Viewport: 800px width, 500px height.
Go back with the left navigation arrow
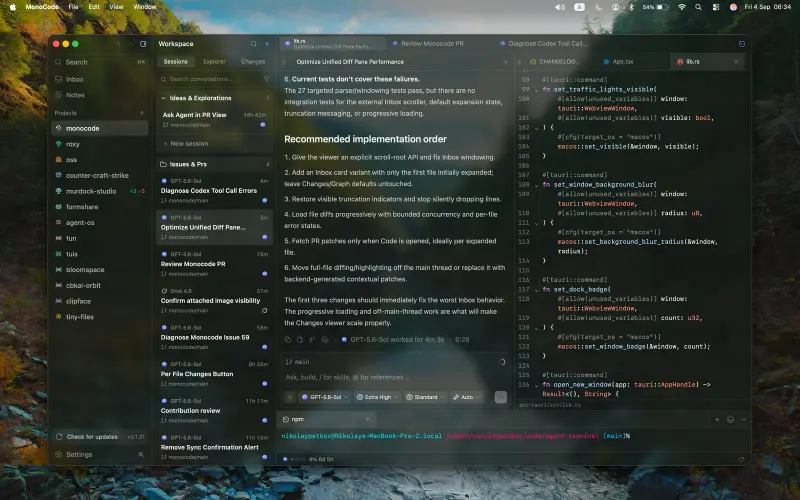pos(118,44)
